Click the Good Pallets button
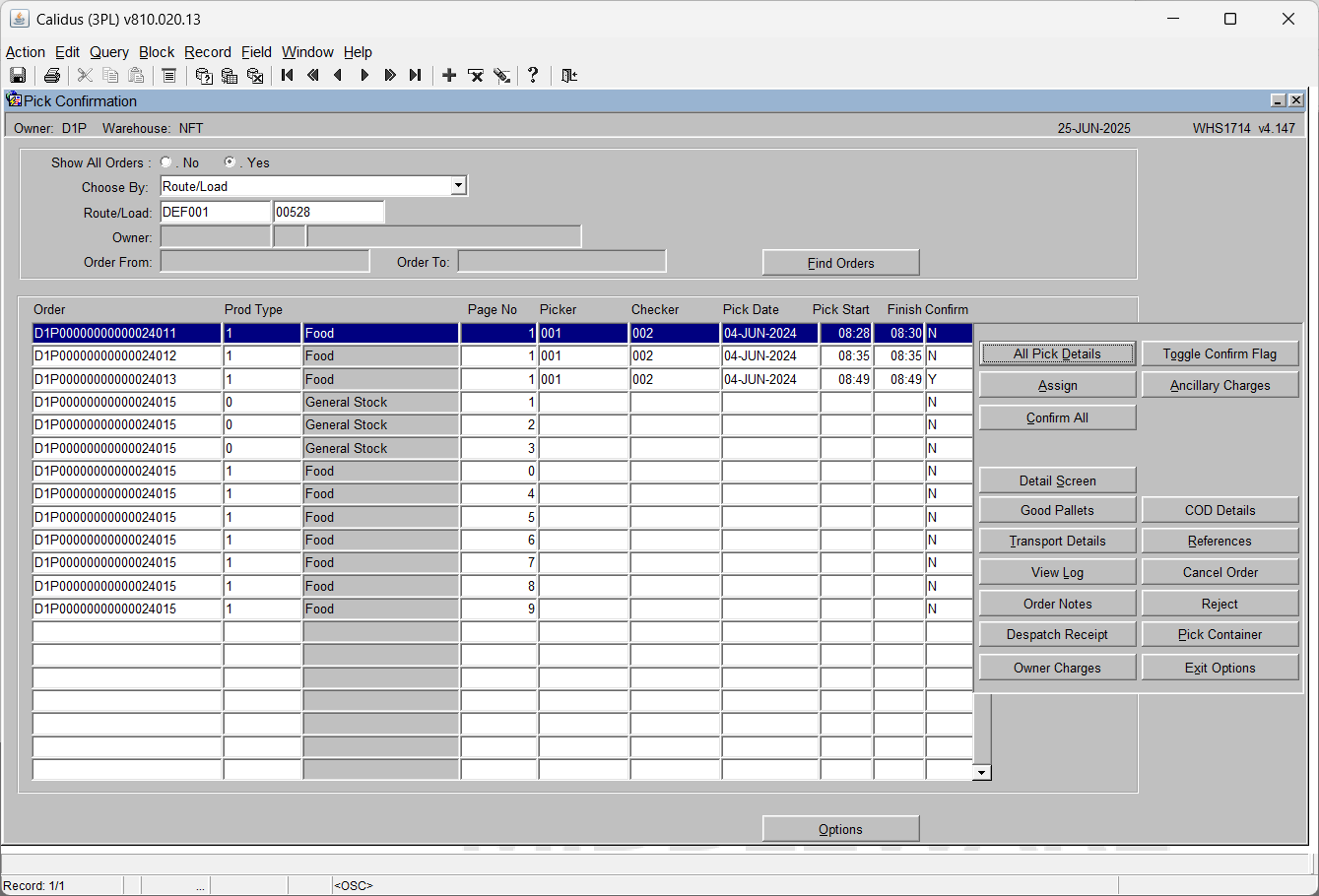1319x896 pixels. [1058, 510]
